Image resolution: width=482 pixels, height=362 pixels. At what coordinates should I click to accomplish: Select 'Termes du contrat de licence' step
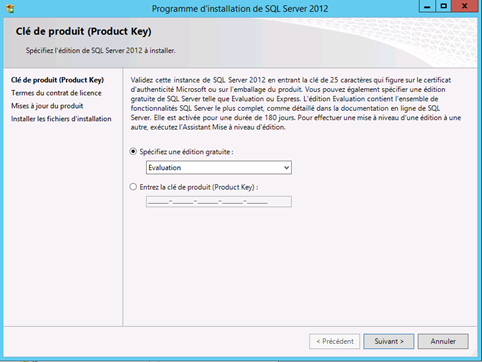coord(56,93)
